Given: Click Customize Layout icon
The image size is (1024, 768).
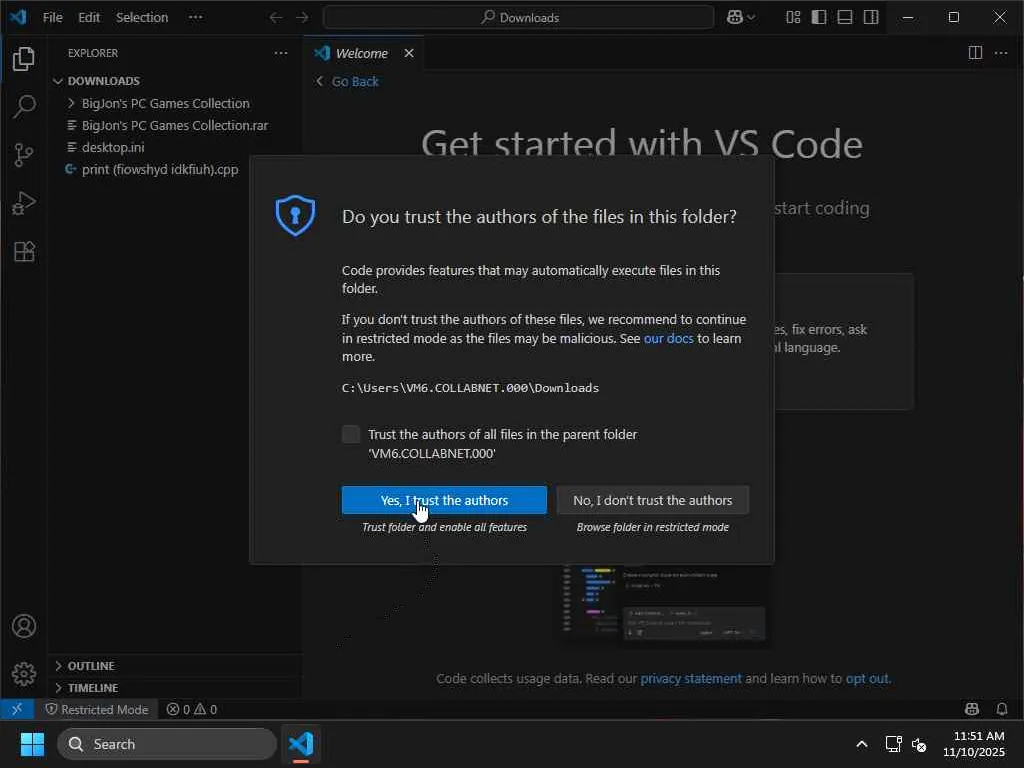Looking at the screenshot, I should tap(793, 18).
